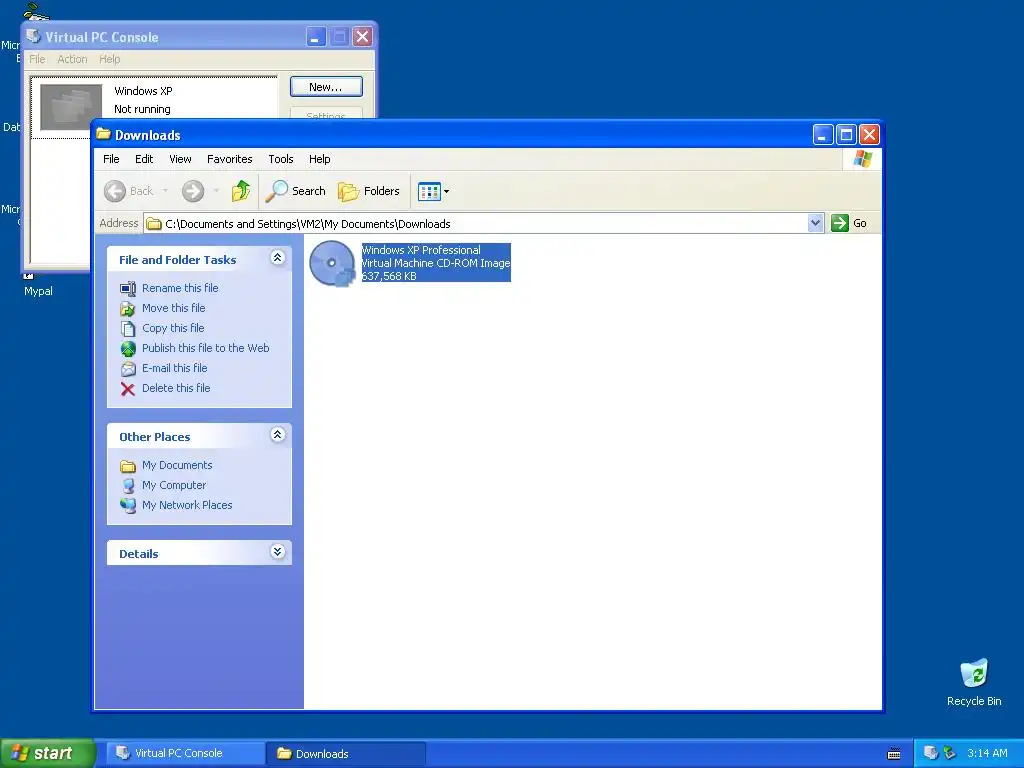Click the My Computer icon in sidebar

tap(128, 486)
